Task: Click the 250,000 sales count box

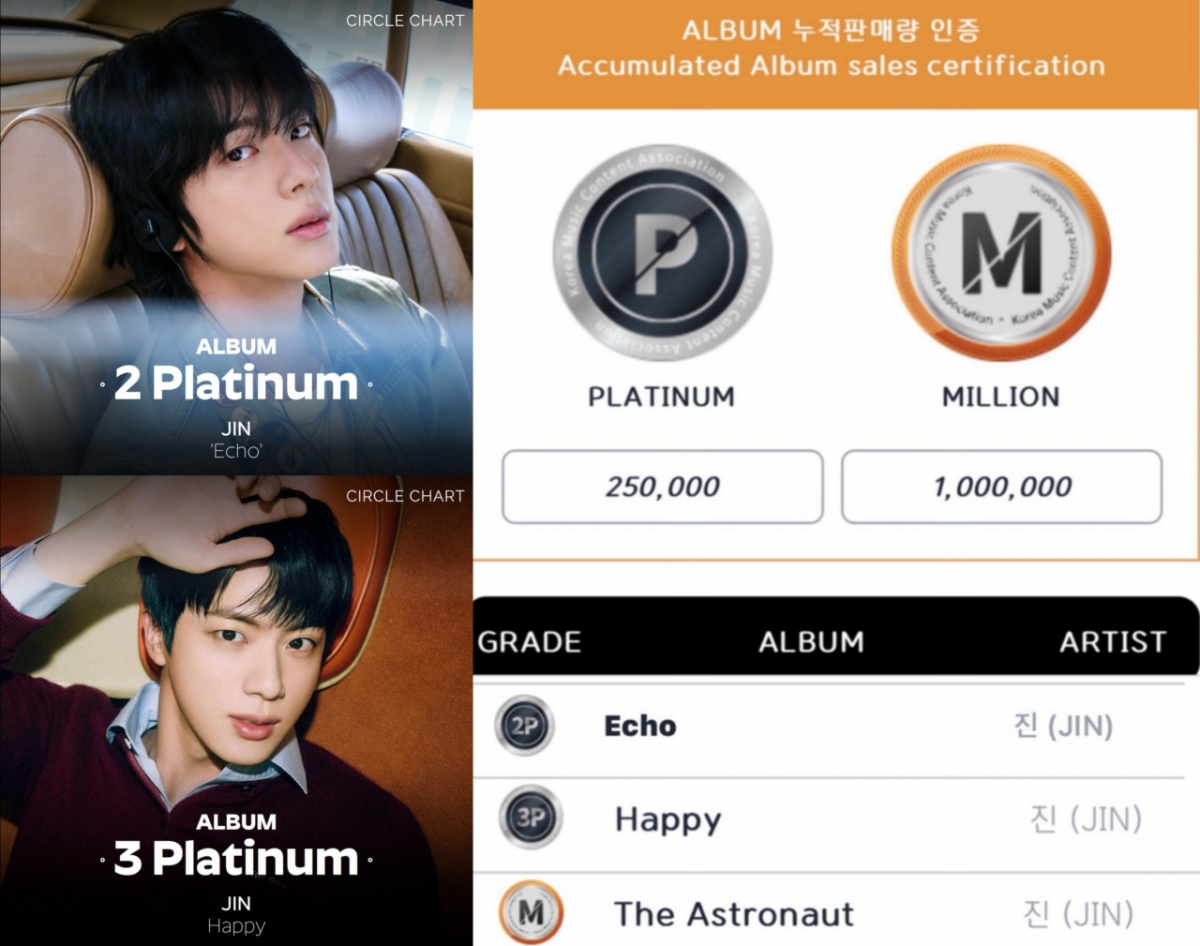Action: tap(662, 487)
